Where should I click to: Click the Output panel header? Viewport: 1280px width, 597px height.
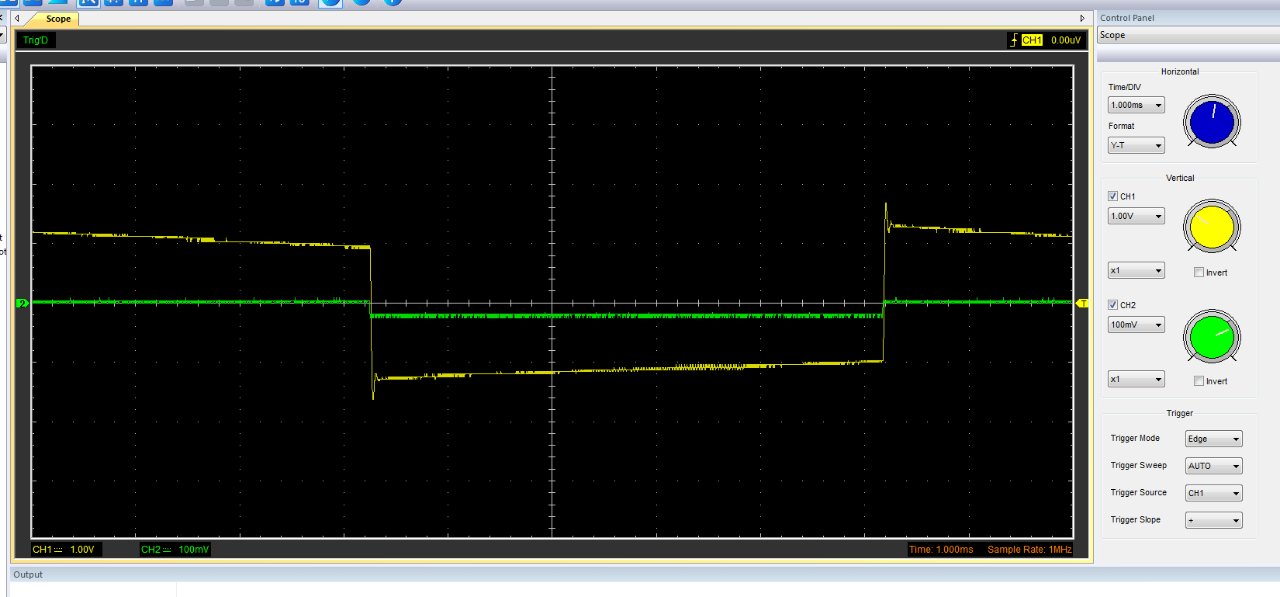(x=28, y=575)
